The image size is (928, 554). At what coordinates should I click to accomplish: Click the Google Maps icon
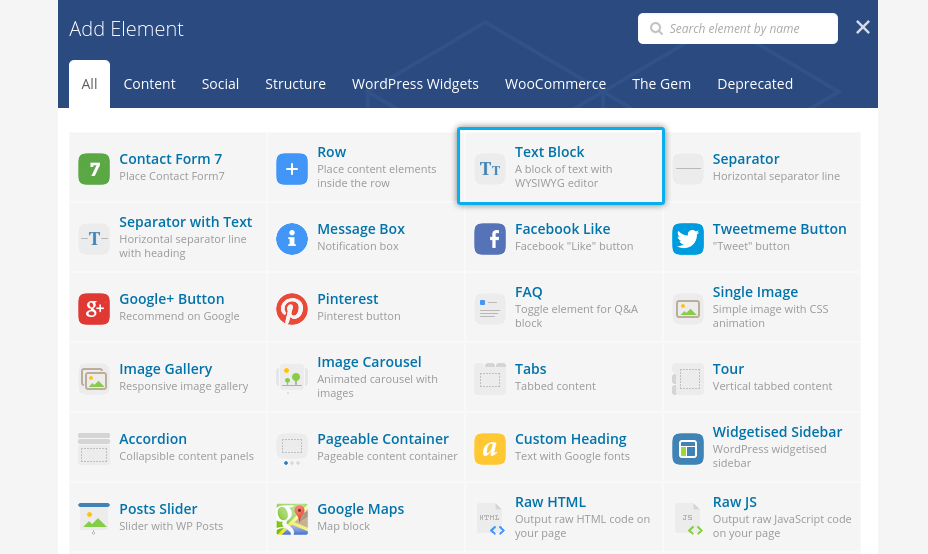(x=292, y=519)
